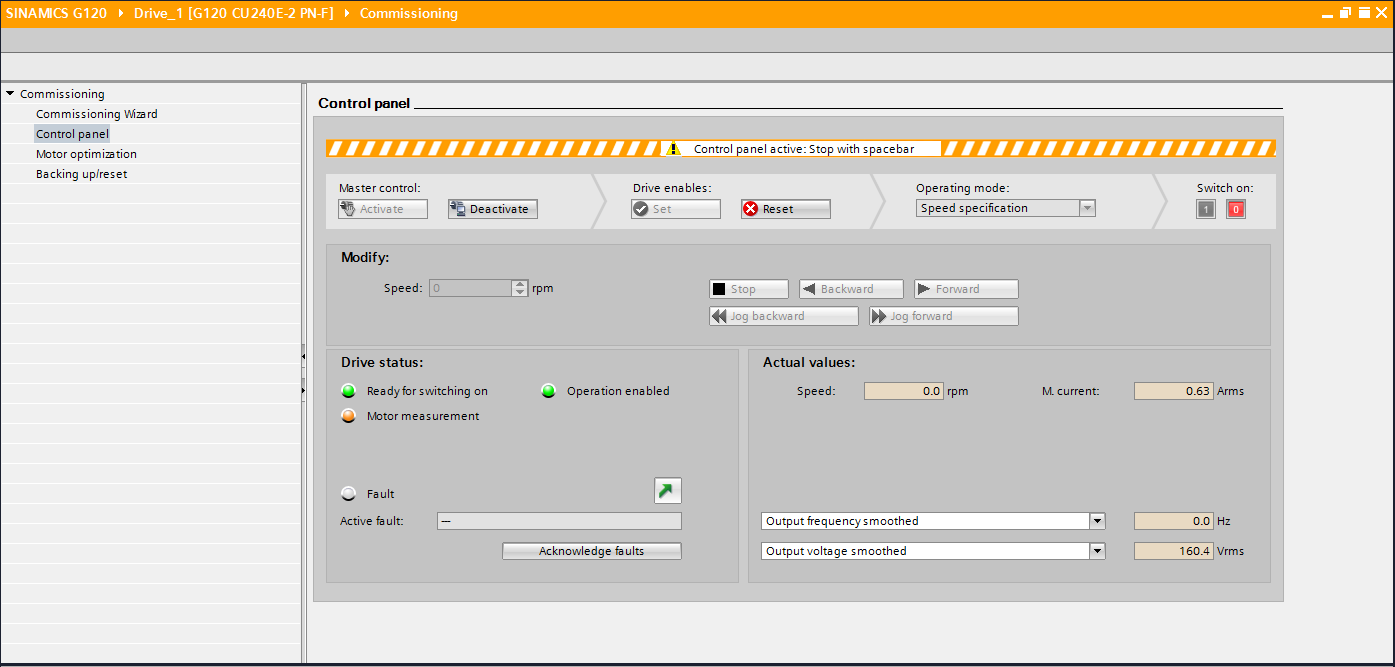Click the Ready for switching on indicator
Screen dimensions: 1395x667
point(348,391)
